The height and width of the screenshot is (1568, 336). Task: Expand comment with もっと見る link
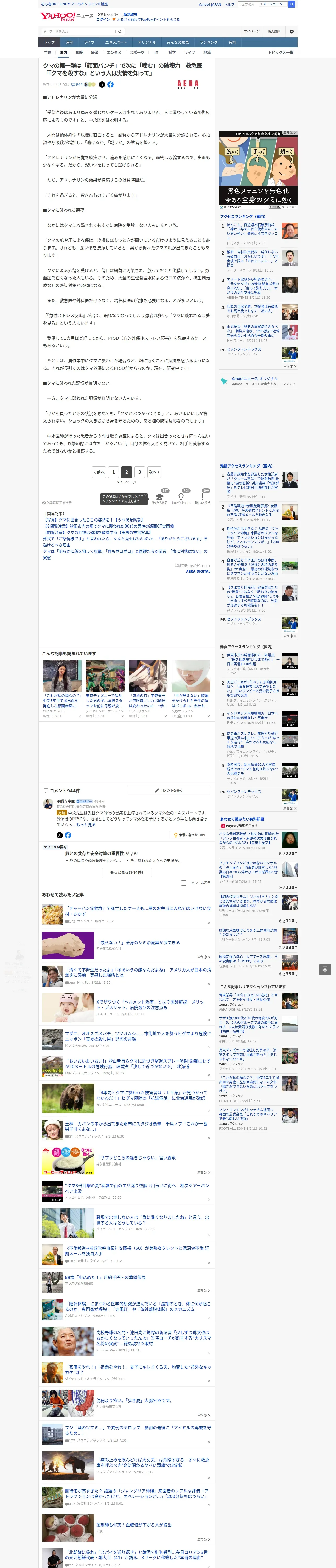(x=86, y=825)
